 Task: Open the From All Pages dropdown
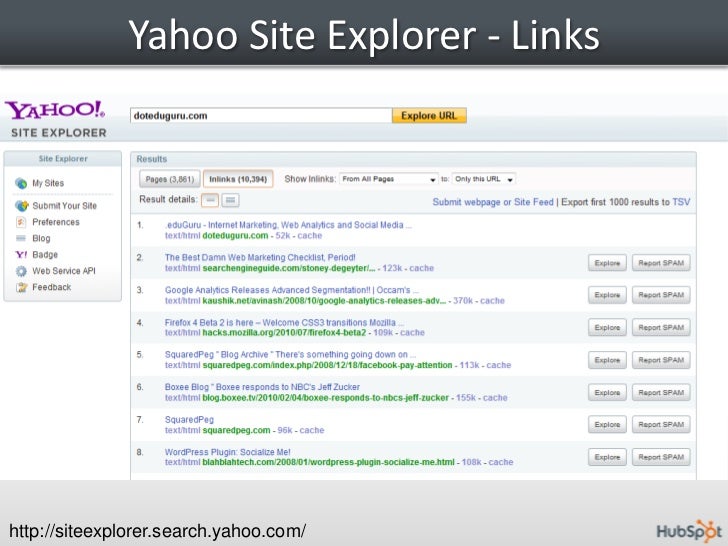[389, 179]
